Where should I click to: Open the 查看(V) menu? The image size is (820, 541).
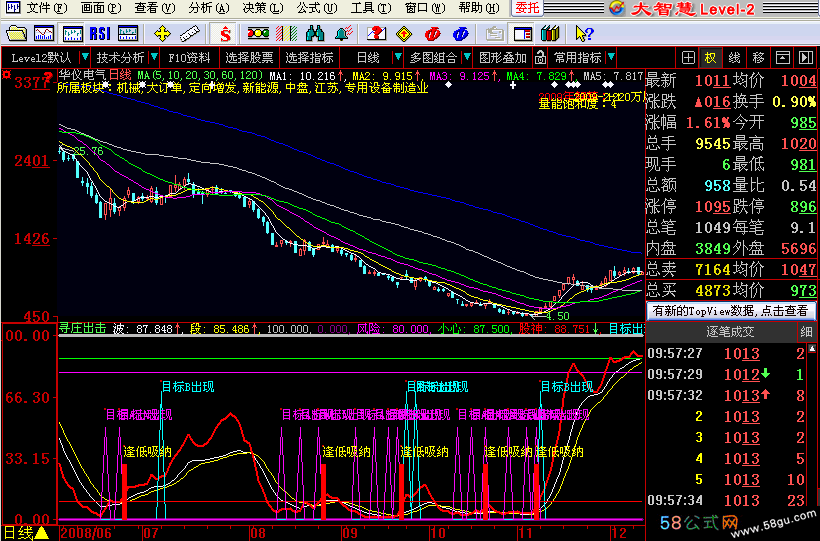click(x=155, y=8)
